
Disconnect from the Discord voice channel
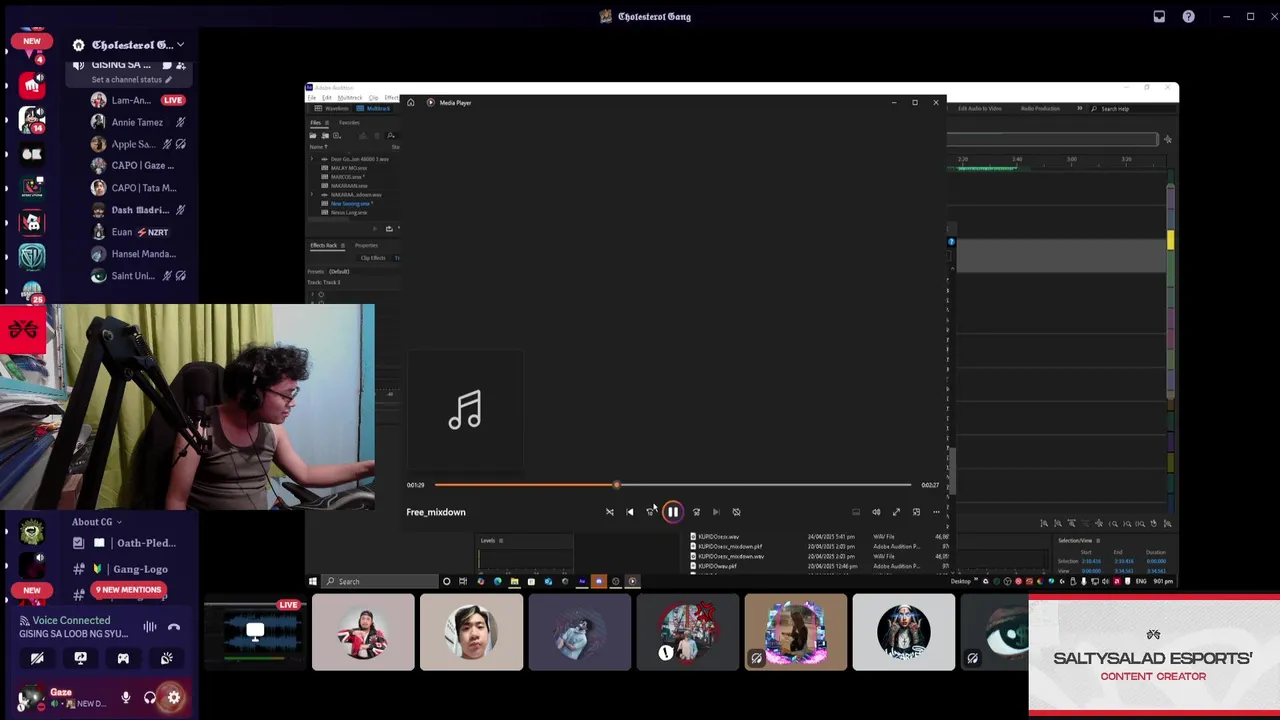[x=174, y=627]
